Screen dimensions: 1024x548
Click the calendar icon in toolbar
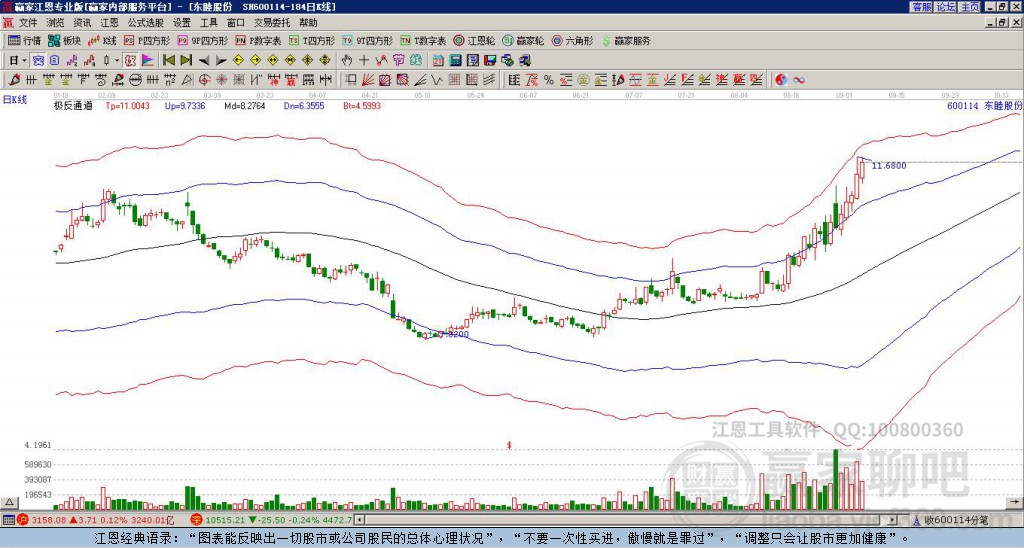click(x=438, y=61)
